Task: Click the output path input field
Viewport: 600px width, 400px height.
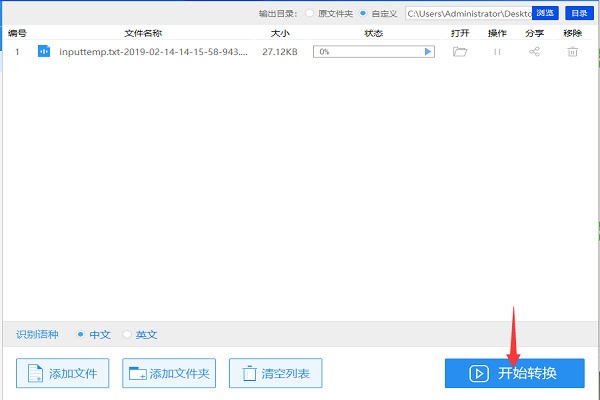Action: pos(468,13)
